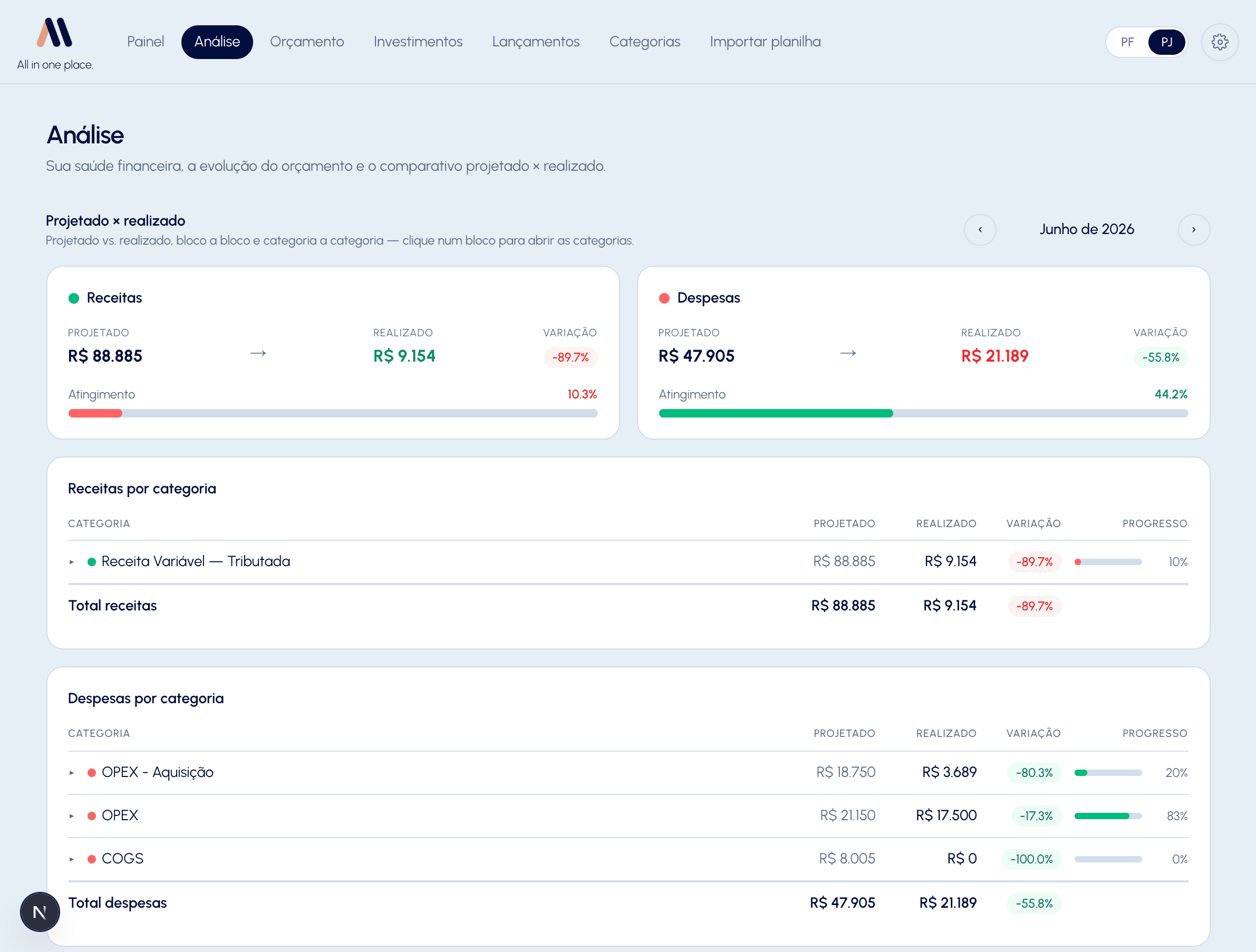Click COGS -100.0% variation badge
This screenshot has height=952, width=1256.
pyautogui.click(x=1031, y=859)
